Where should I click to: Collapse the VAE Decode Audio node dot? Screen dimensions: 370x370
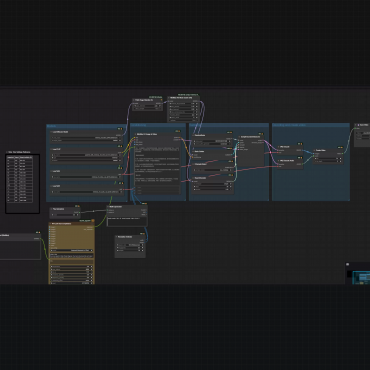(x=279, y=161)
